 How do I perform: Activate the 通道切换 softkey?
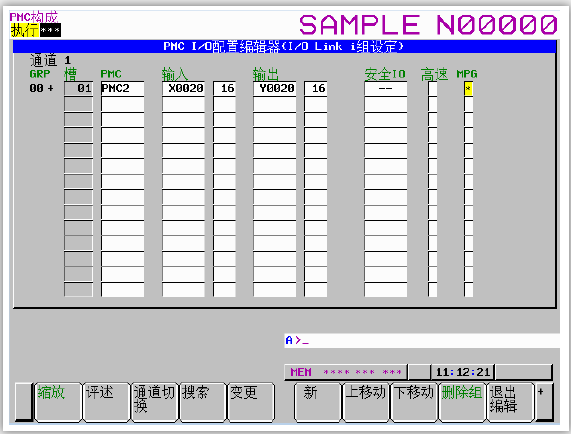154,402
